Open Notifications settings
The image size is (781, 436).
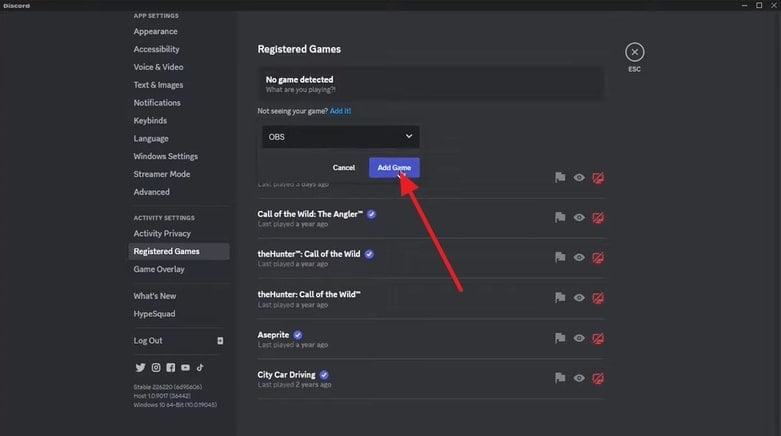click(x=157, y=103)
